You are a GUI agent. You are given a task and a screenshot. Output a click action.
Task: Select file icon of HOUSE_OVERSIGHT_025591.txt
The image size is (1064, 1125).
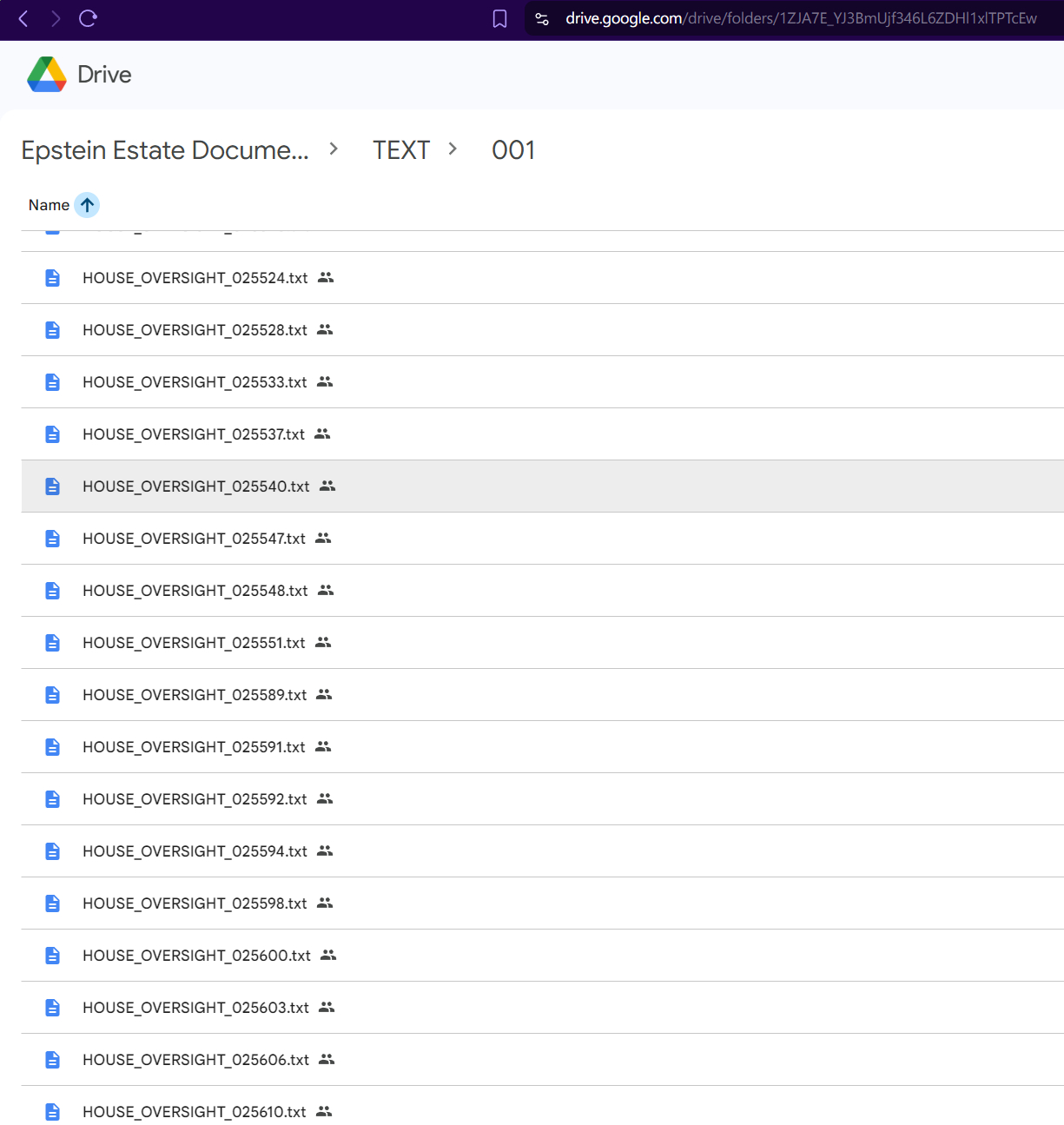click(x=53, y=747)
